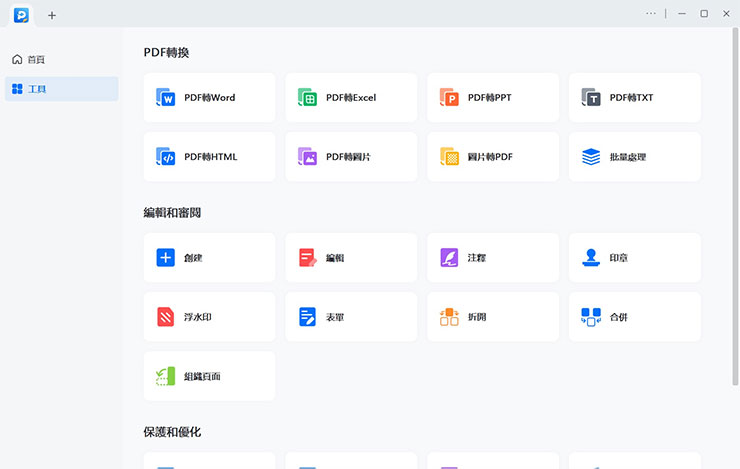Maximize the application window
The width and height of the screenshot is (740, 469).
click(x=704, y=14)
